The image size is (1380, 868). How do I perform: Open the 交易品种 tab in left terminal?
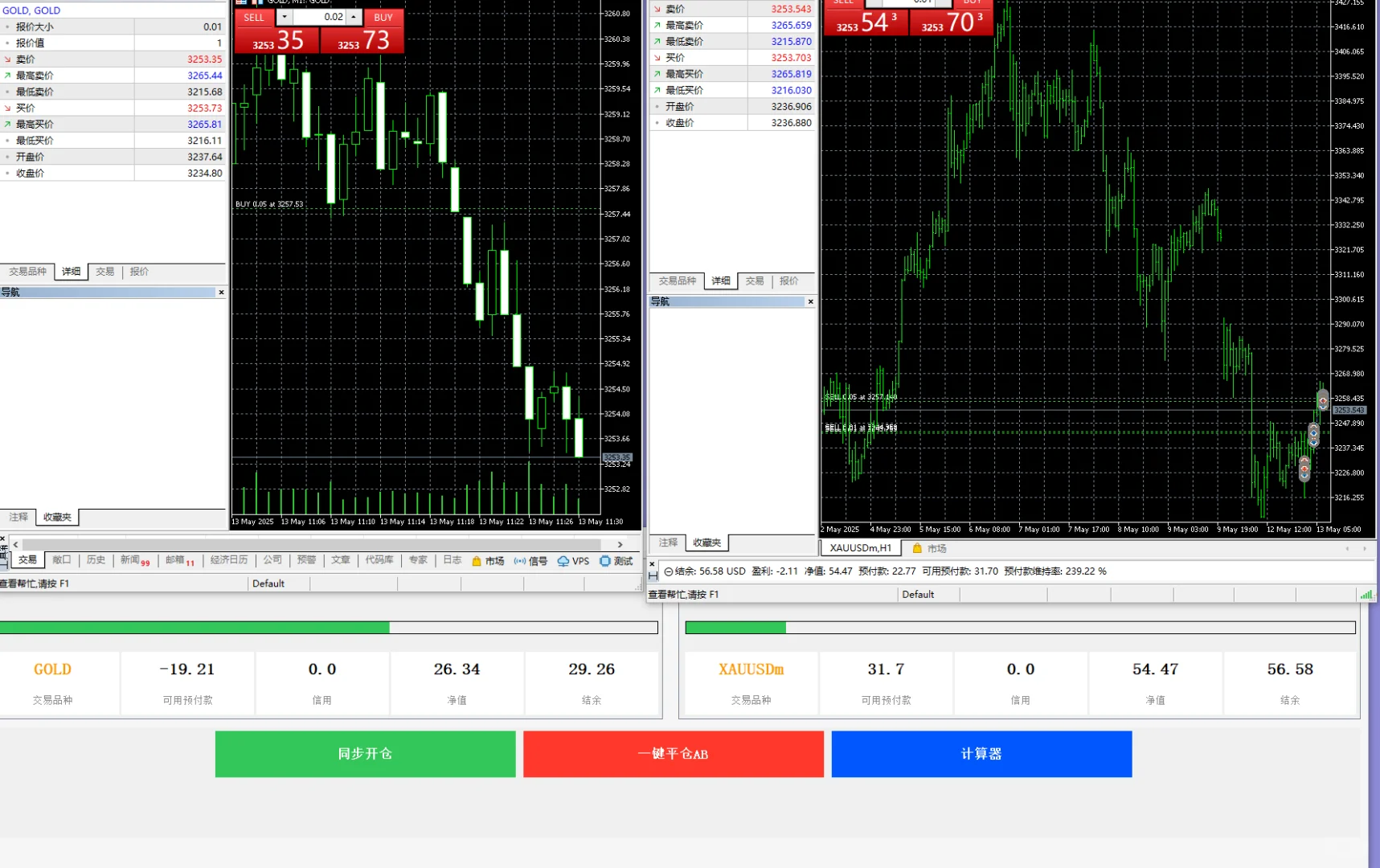pos(27,272)
